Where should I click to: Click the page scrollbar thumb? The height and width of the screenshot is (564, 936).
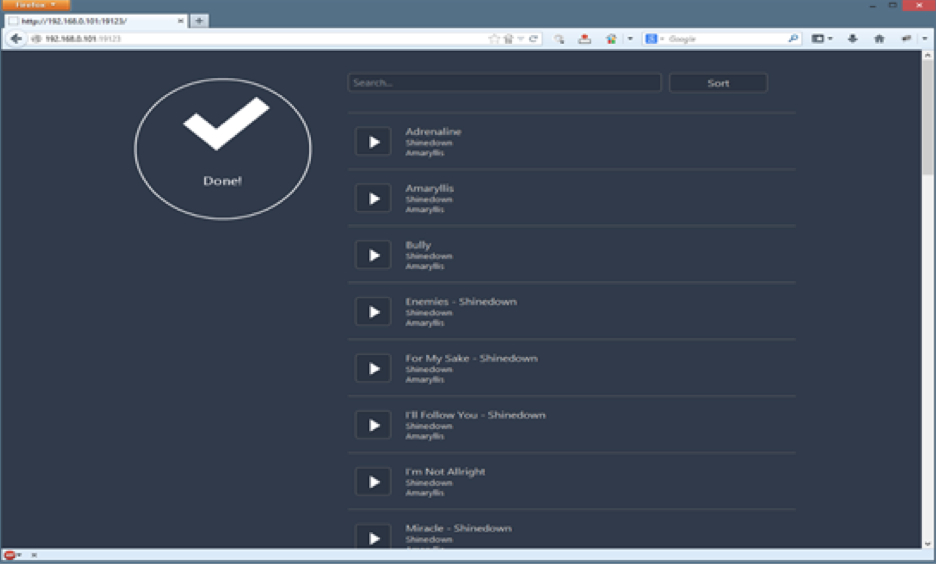(x=928, y=116)
